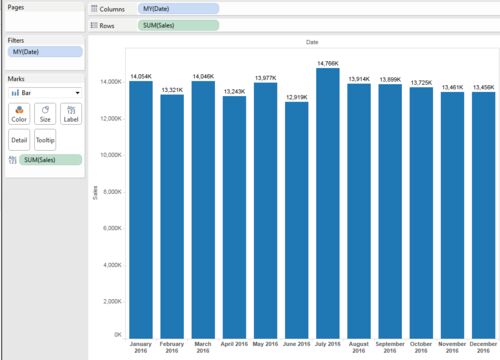
Task: Click the Sales vertical axis title
Action: [95, 193]
